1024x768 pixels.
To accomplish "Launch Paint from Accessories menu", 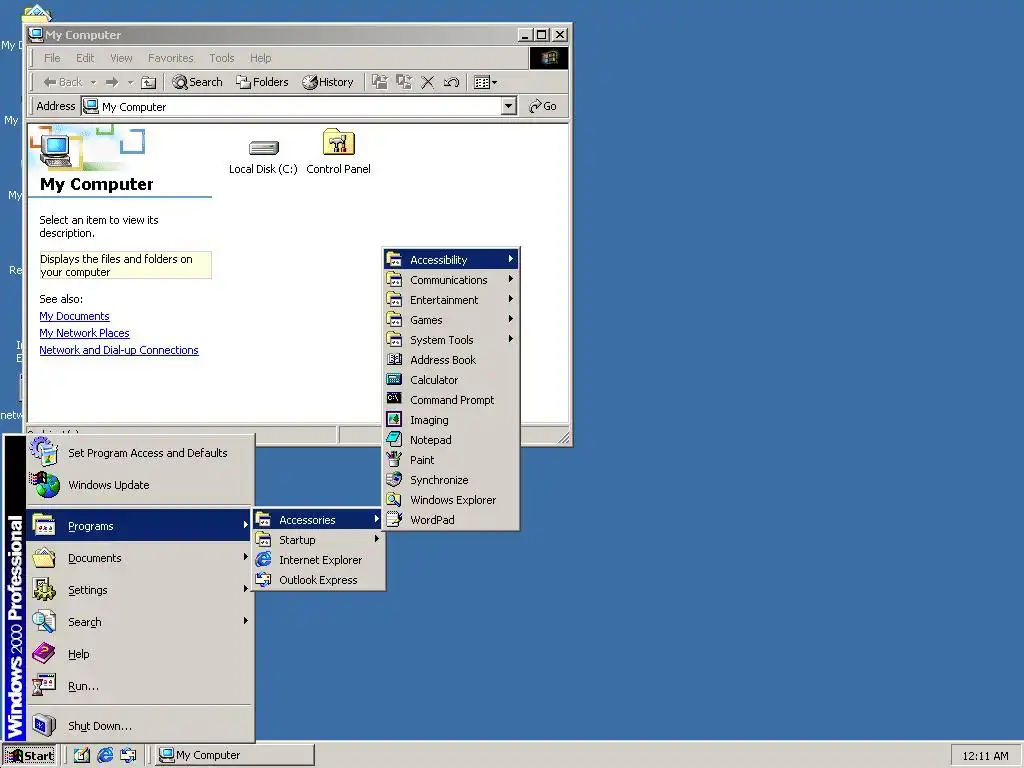I will (451, 460).
